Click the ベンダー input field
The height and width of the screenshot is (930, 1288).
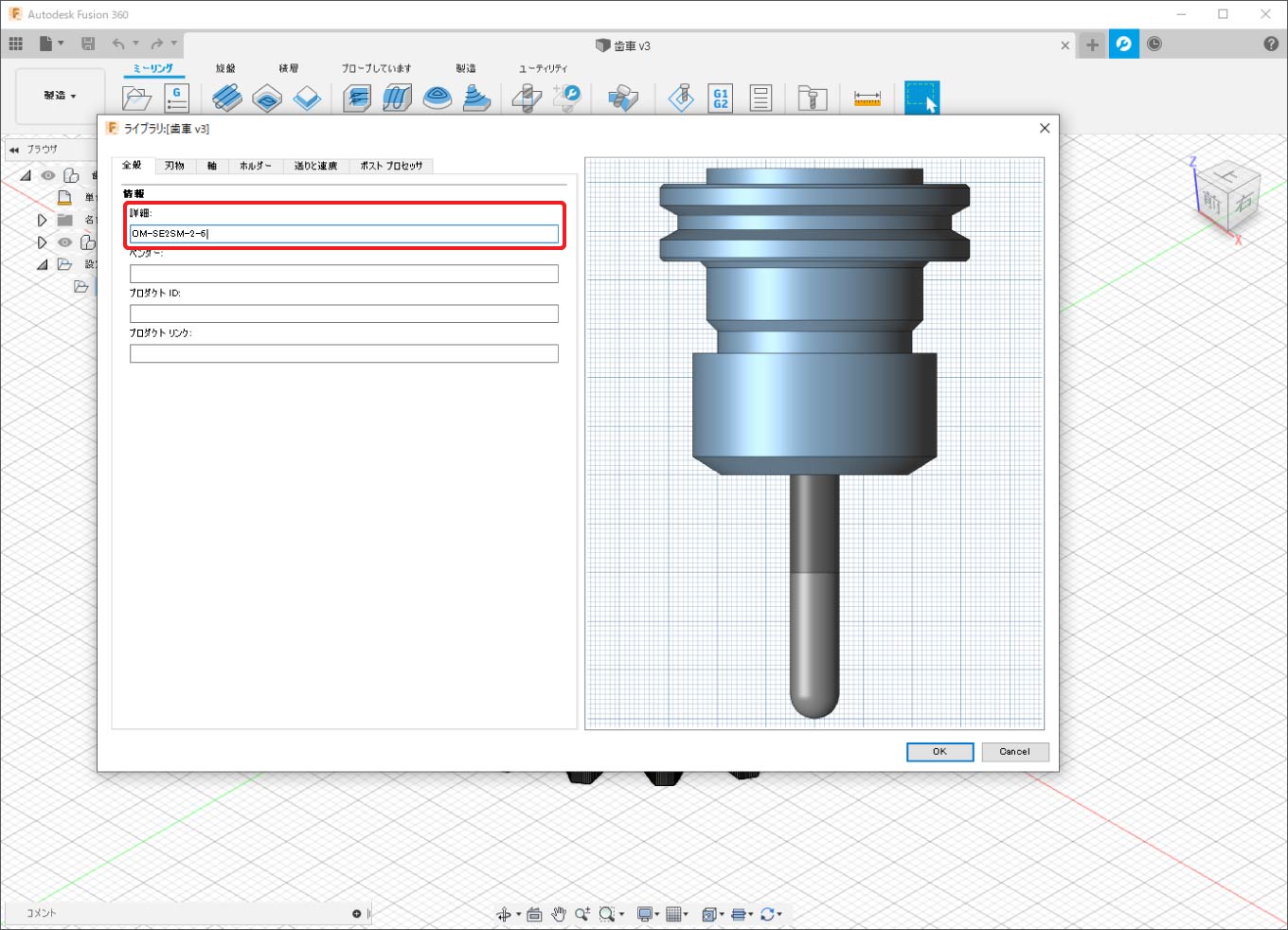[x=344, y=274]
